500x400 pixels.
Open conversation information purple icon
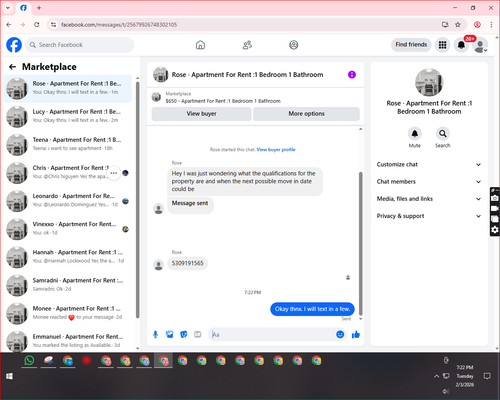(352, 75)
